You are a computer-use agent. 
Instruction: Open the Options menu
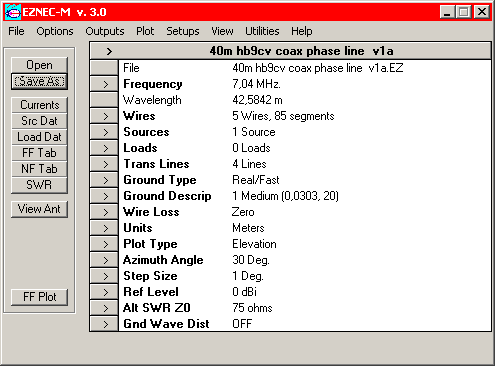pos(55,31)
